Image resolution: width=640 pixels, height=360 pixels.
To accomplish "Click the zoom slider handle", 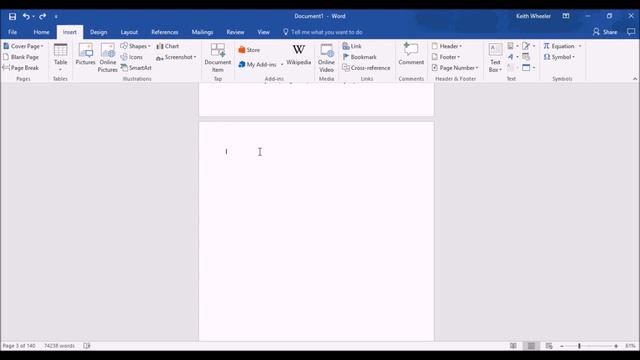I will coord(579,346).
